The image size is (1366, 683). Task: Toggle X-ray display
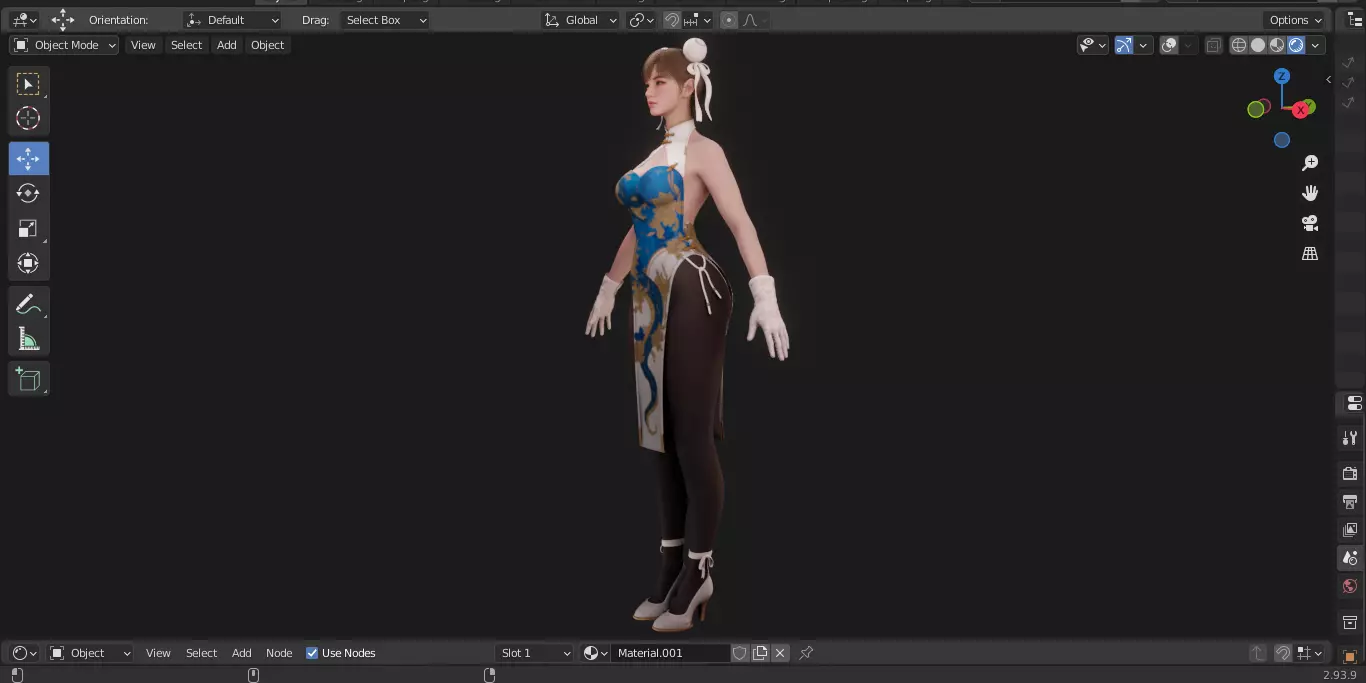point(1213,45)
